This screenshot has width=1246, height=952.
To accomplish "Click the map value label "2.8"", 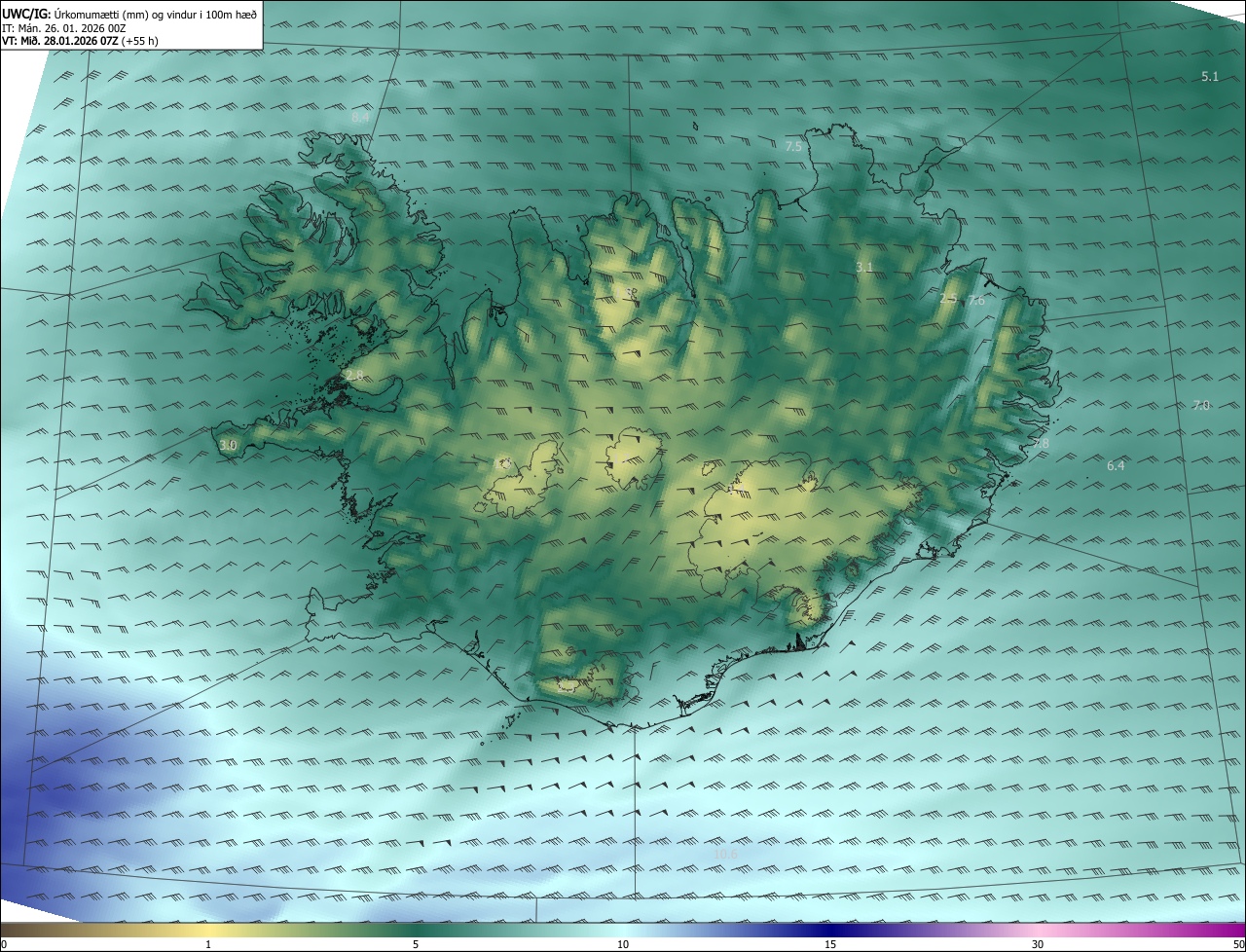I will point(354,375).
